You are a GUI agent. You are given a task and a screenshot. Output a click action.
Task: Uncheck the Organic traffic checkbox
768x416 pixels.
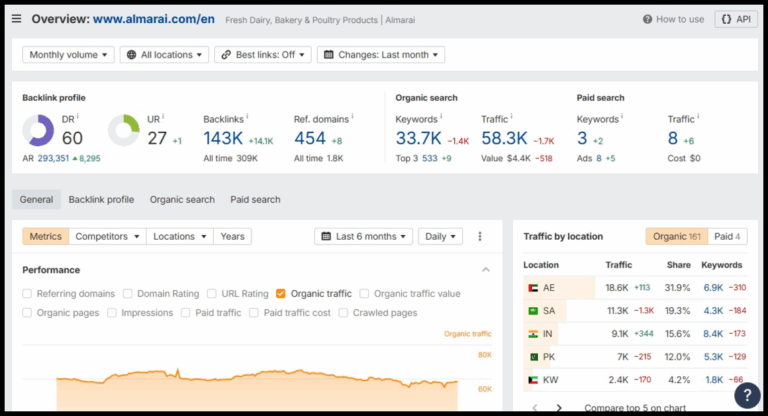281,294
